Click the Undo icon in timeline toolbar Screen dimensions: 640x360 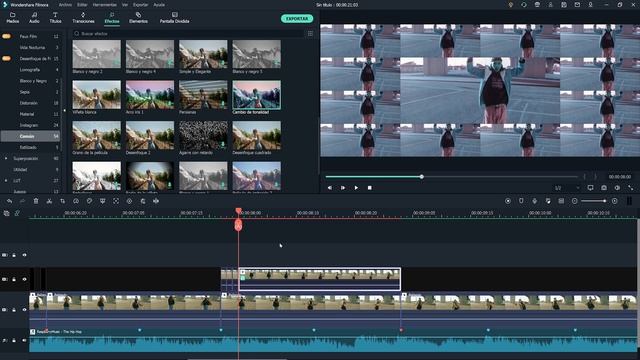coord(9,201)
